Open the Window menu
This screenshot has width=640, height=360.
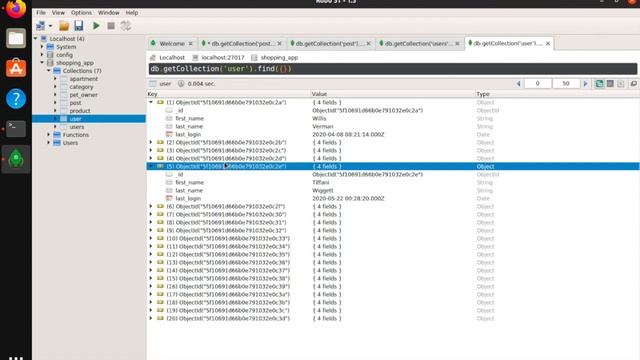pyautogui.click(x=109, y=13)
